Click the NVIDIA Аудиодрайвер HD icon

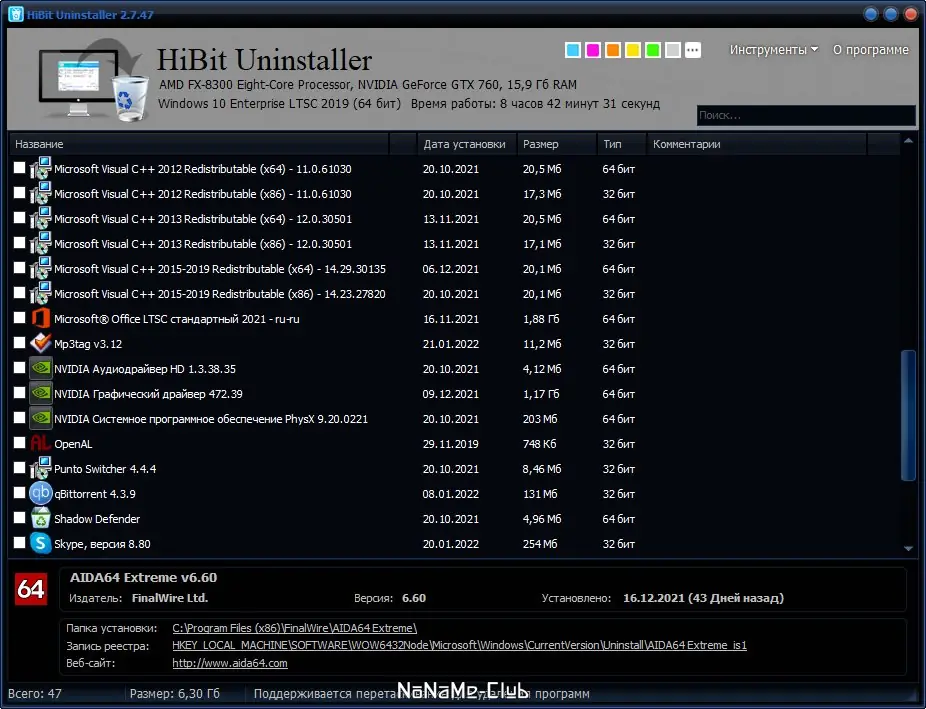[40, 368]
